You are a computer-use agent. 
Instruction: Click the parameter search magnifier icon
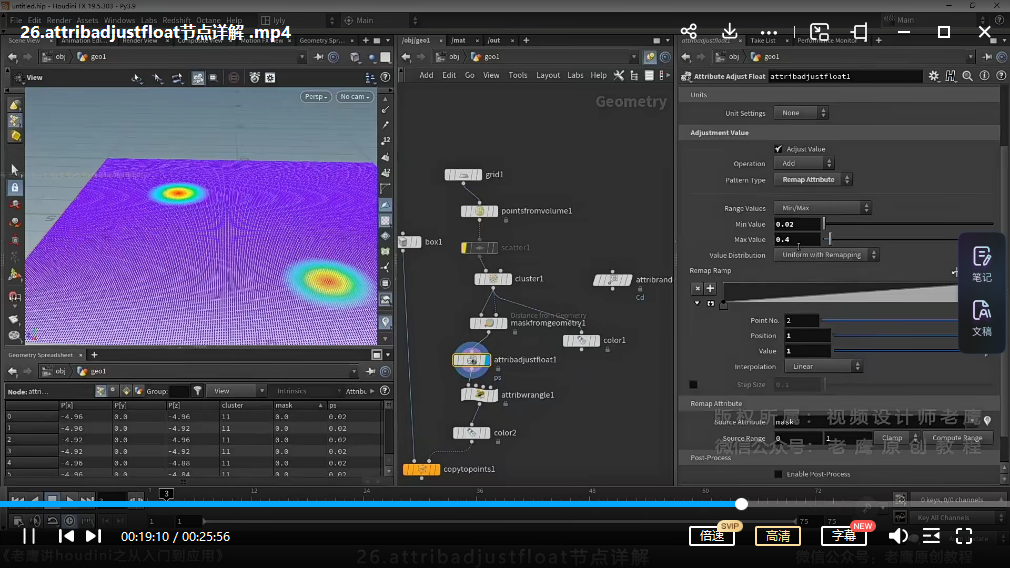[x=967, y=76]
